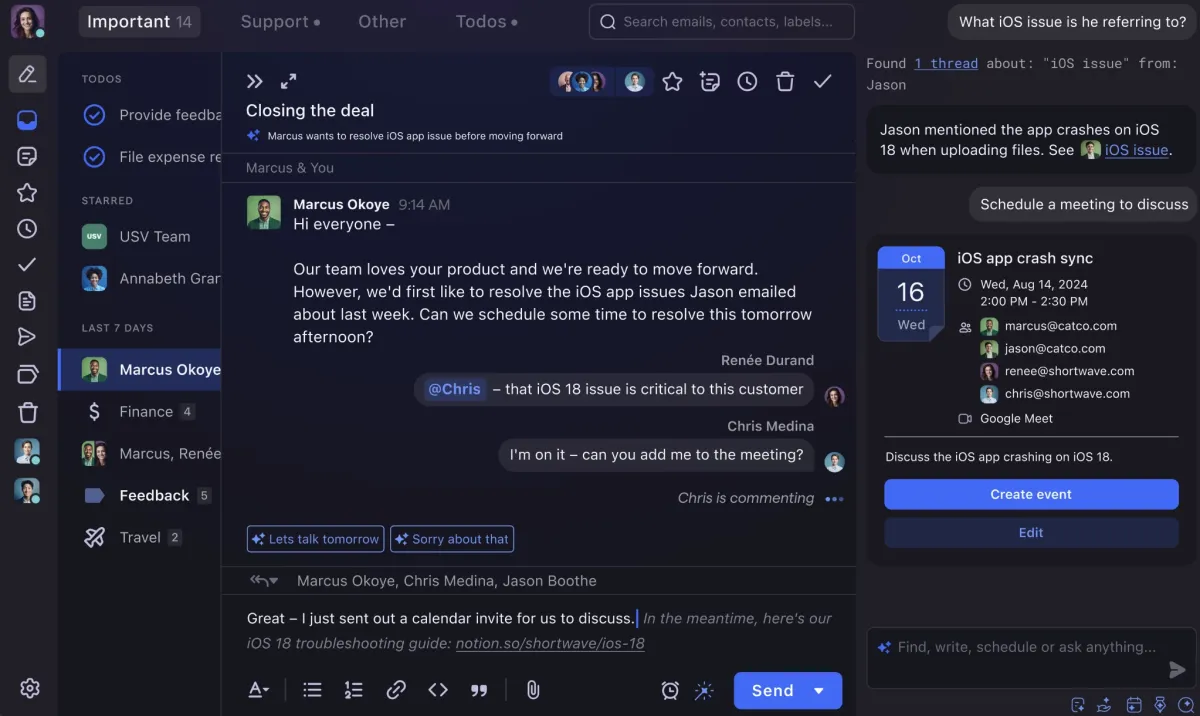Open Finance bundle in thread list
The width and height of the screenshot is (1200, 716).
(x=139, y=411)
